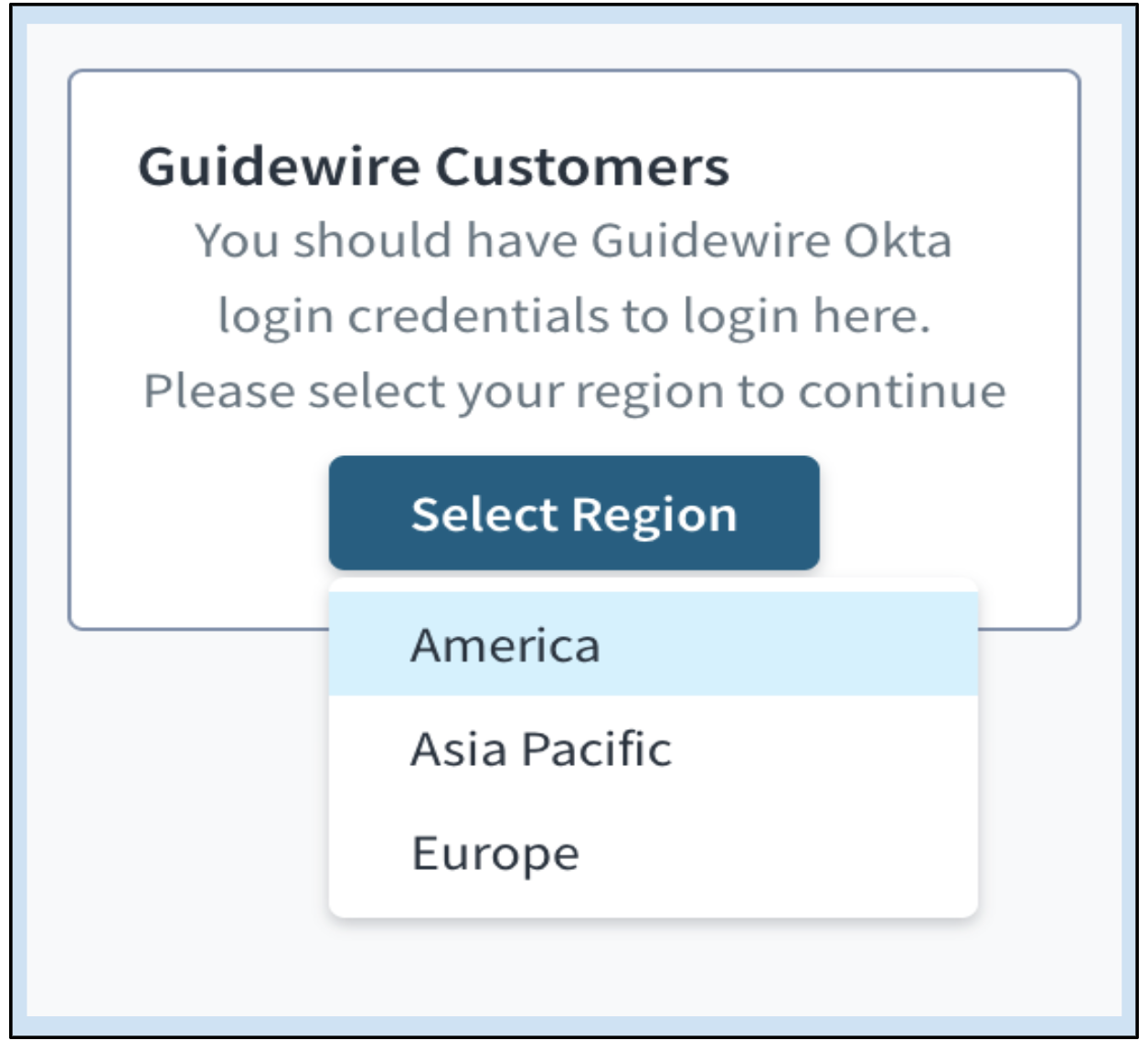
Task: Click the region prompt sentence
Action: [574, 388]
